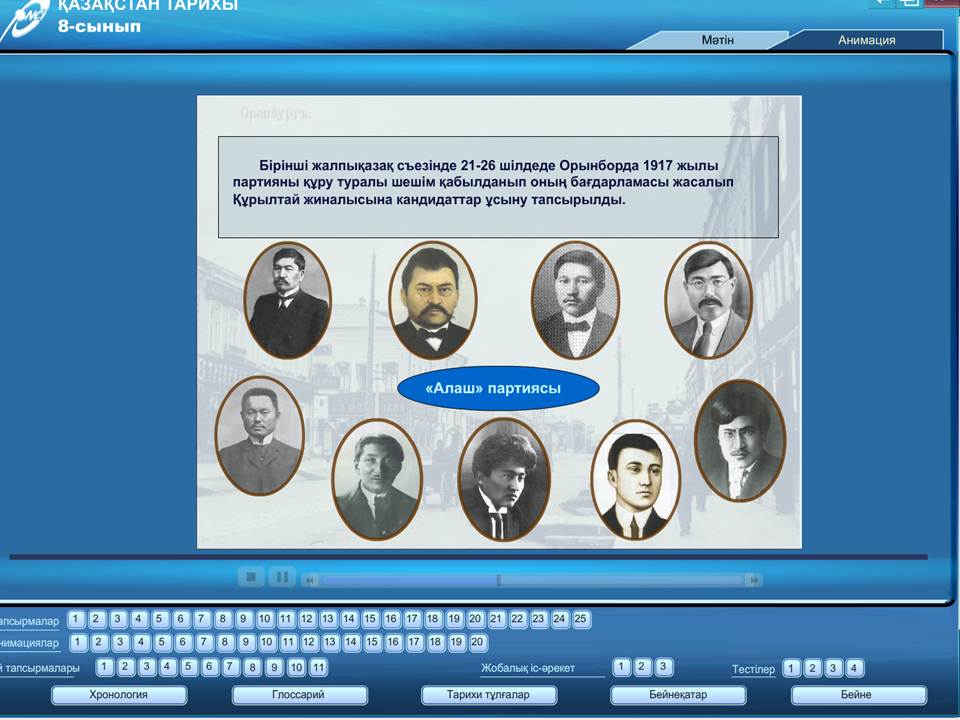The image size is (960, 720).
Task: Open Жобалық іс-әрекет item 1
Action: (x=621, y=667)
